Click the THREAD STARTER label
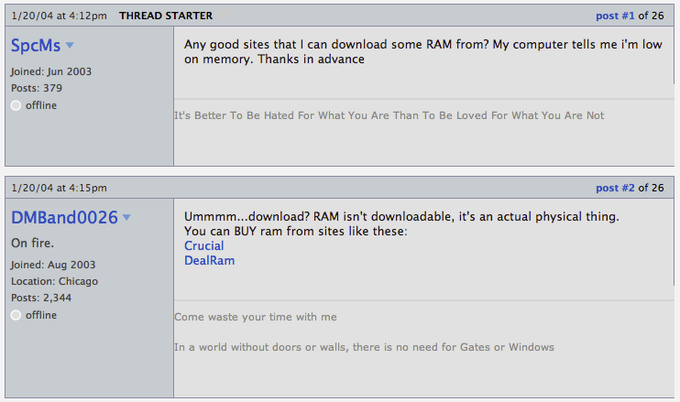The height and width of the screenshot is (402, 680). pos(166,16)
